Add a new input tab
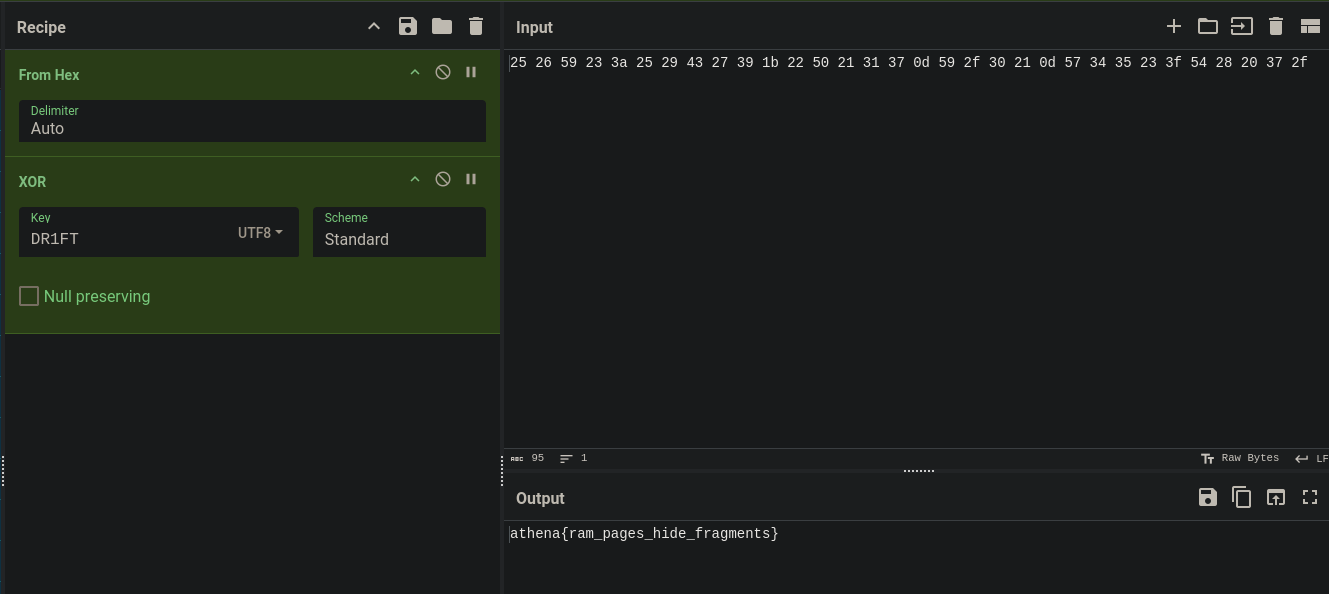This screenshot has width=1329, height=594. [1174, 27]
